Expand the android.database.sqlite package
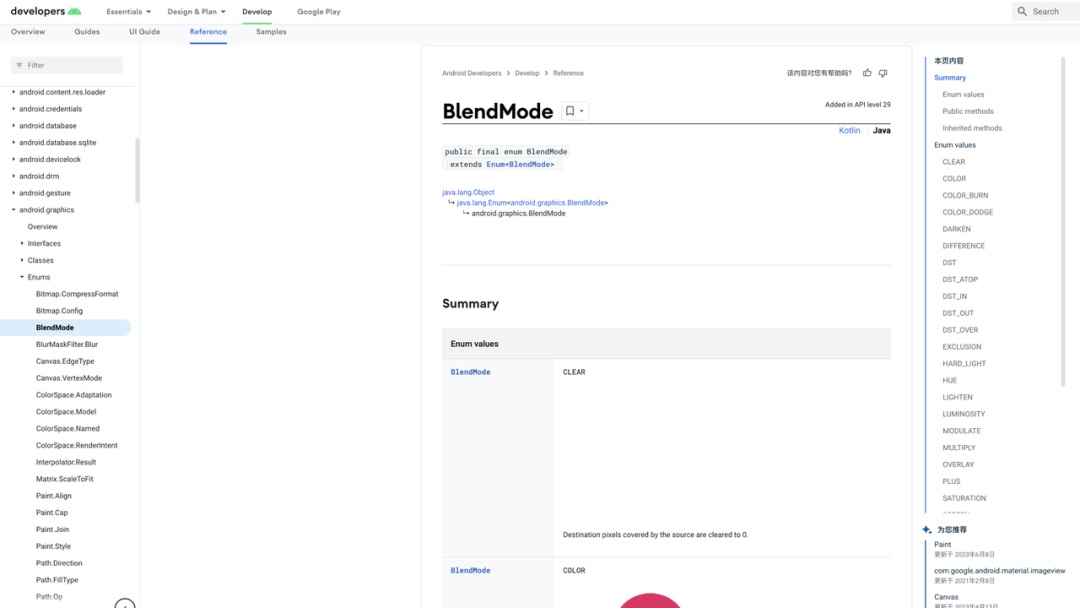The image size is (1080, 608). [13, 143]
